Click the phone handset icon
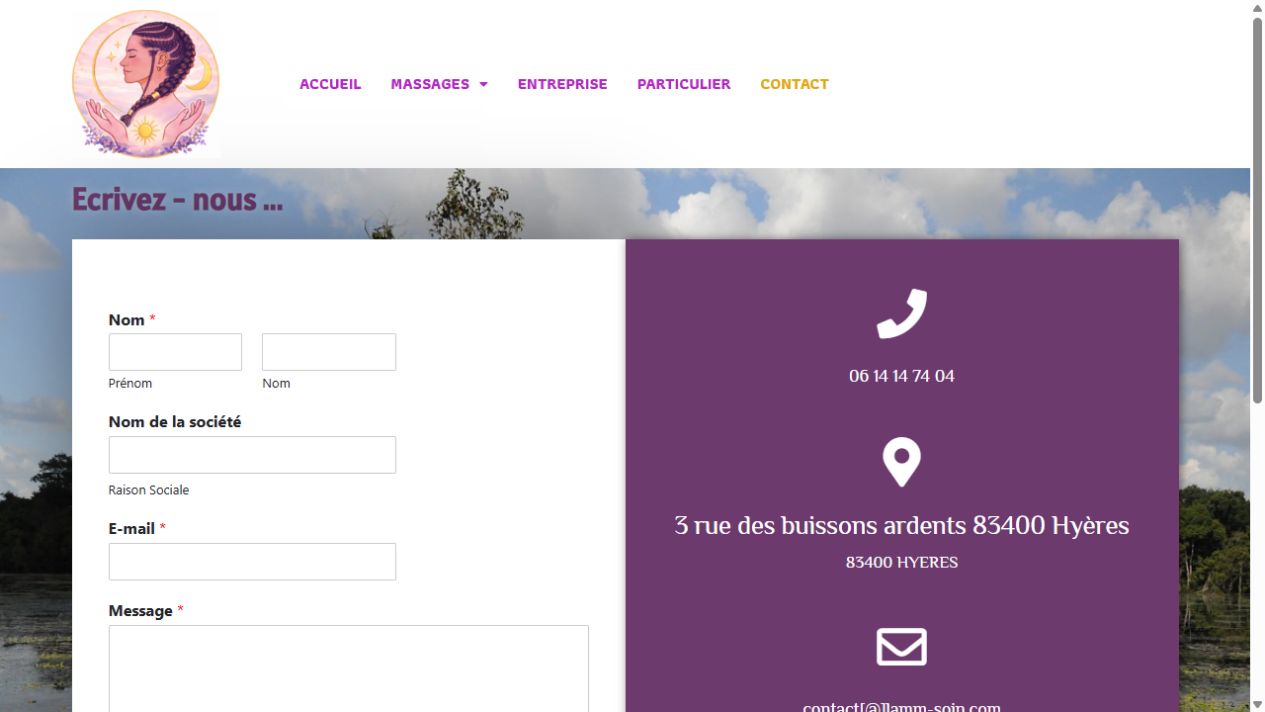Image resolution: width=1265 pixels, height=712 pixels. pos(902,314)
